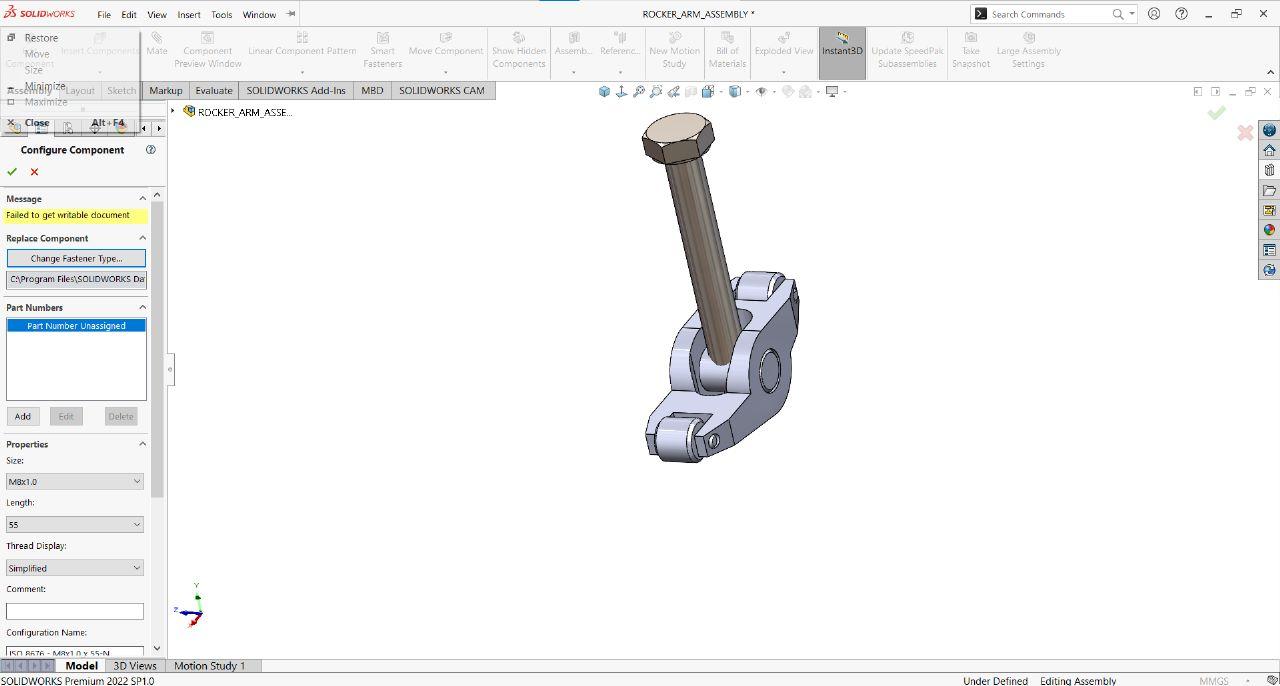Screen dimensions: 1280x686
Task: Switch to the 3D Views tab
Action: coord(135,665)
